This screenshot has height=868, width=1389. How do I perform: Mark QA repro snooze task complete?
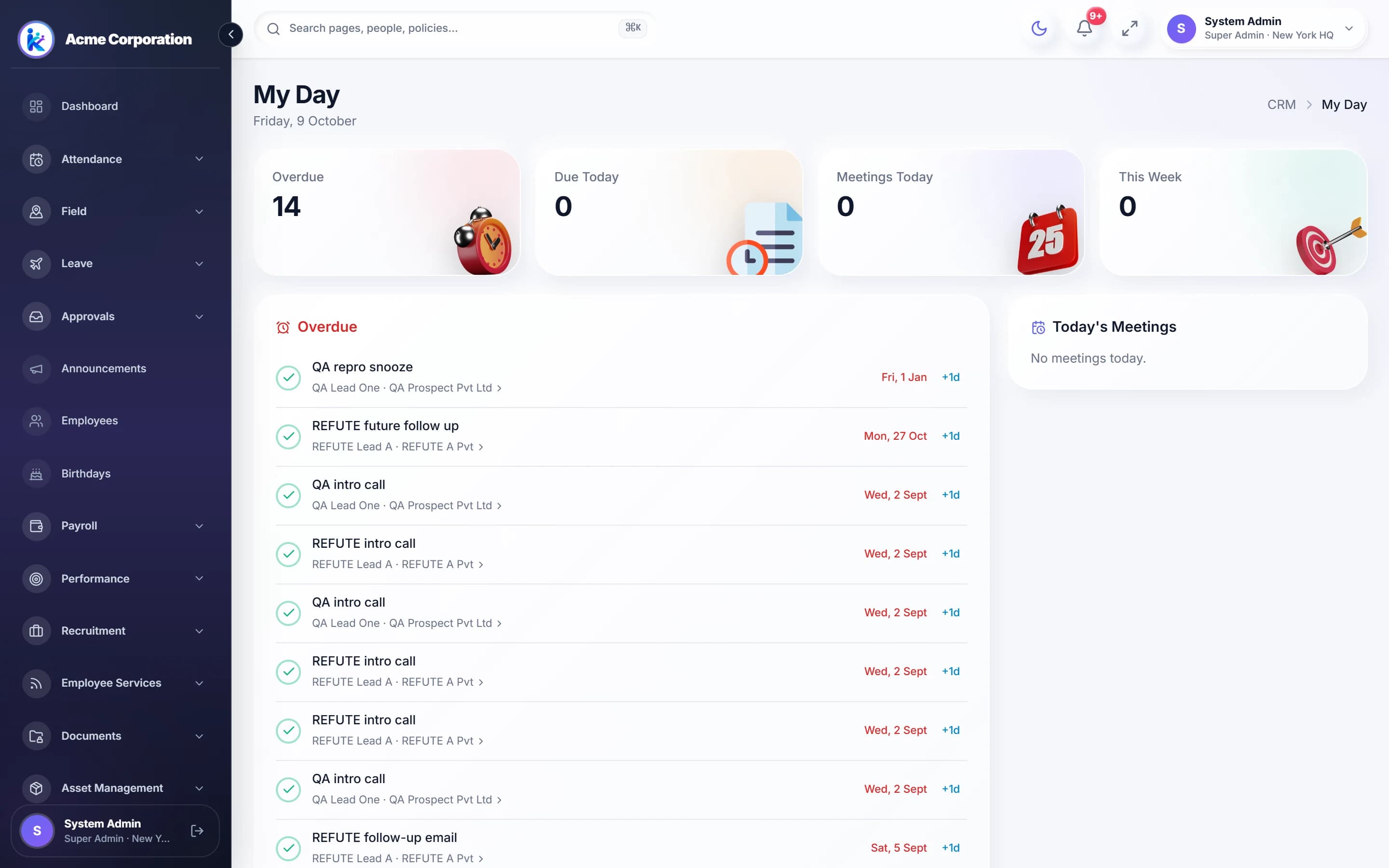[x=288, y=378]
